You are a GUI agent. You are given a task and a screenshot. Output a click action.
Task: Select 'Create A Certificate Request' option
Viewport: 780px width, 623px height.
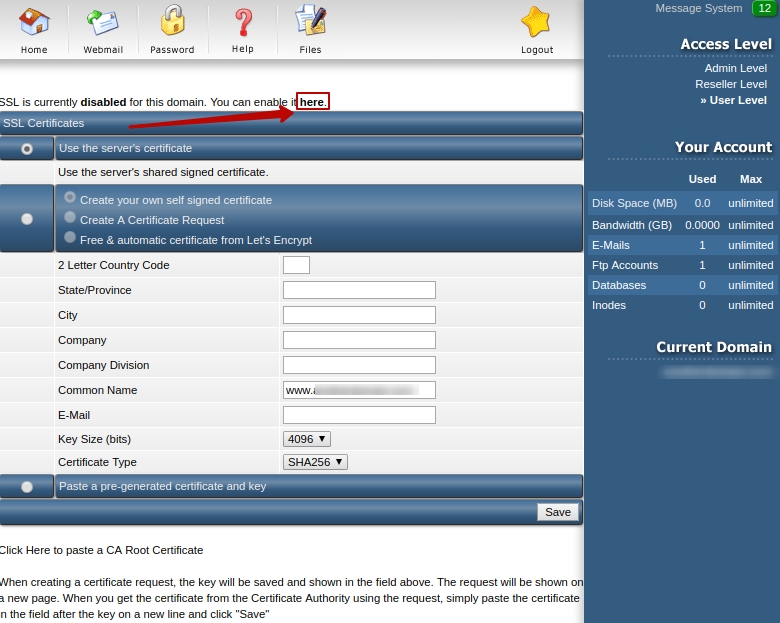coord(70,217)
